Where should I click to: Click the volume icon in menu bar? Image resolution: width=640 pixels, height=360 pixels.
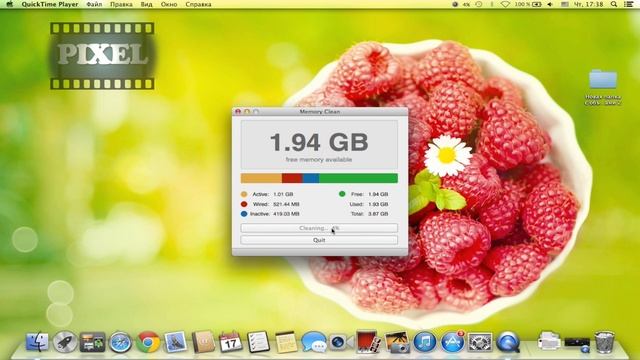click(x=550, y=4)
